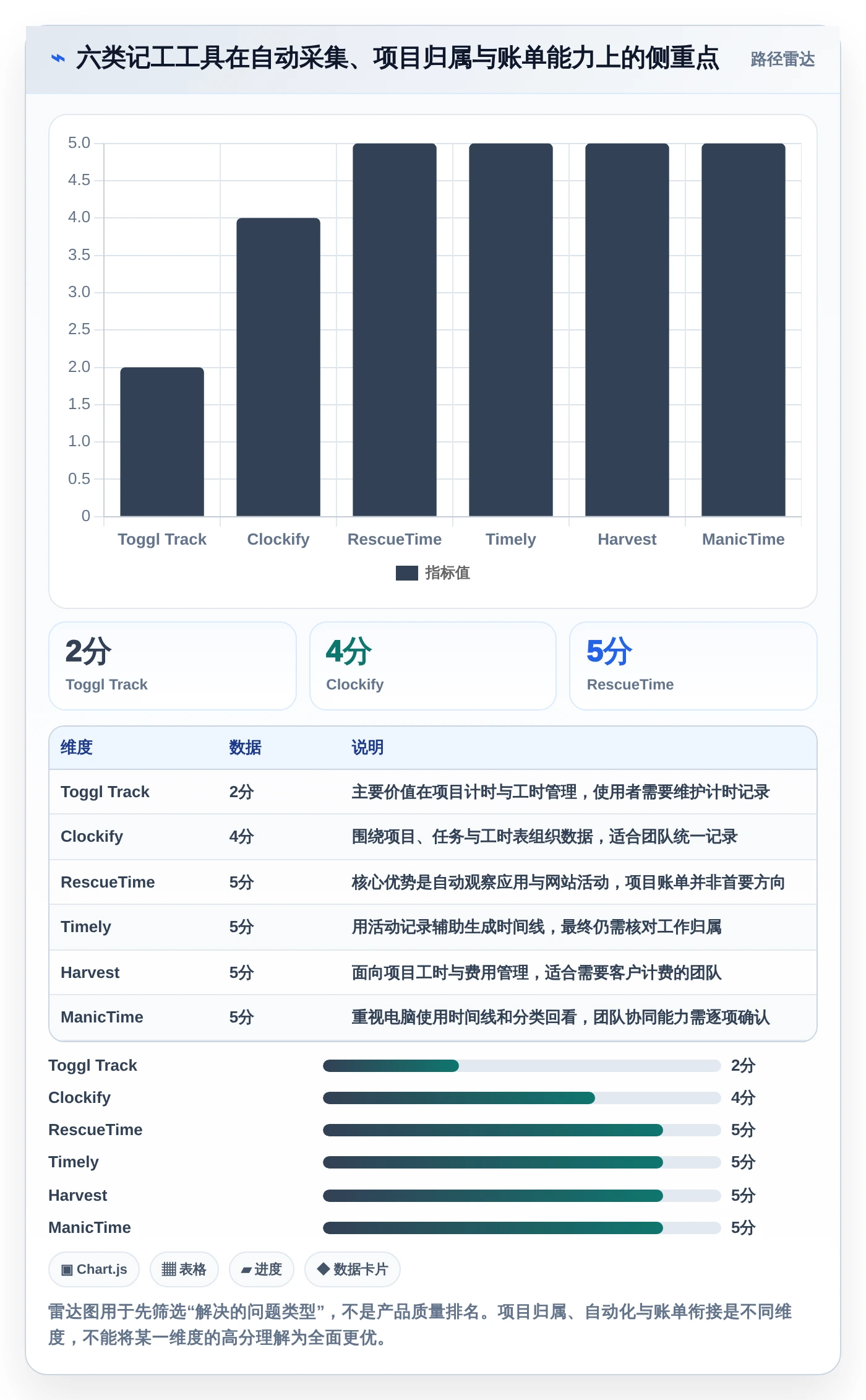Image resolution: width=866 pixels, height=1400 pixels.
Task: Select the 4分 Clockify data card
Action: [433, 666]
